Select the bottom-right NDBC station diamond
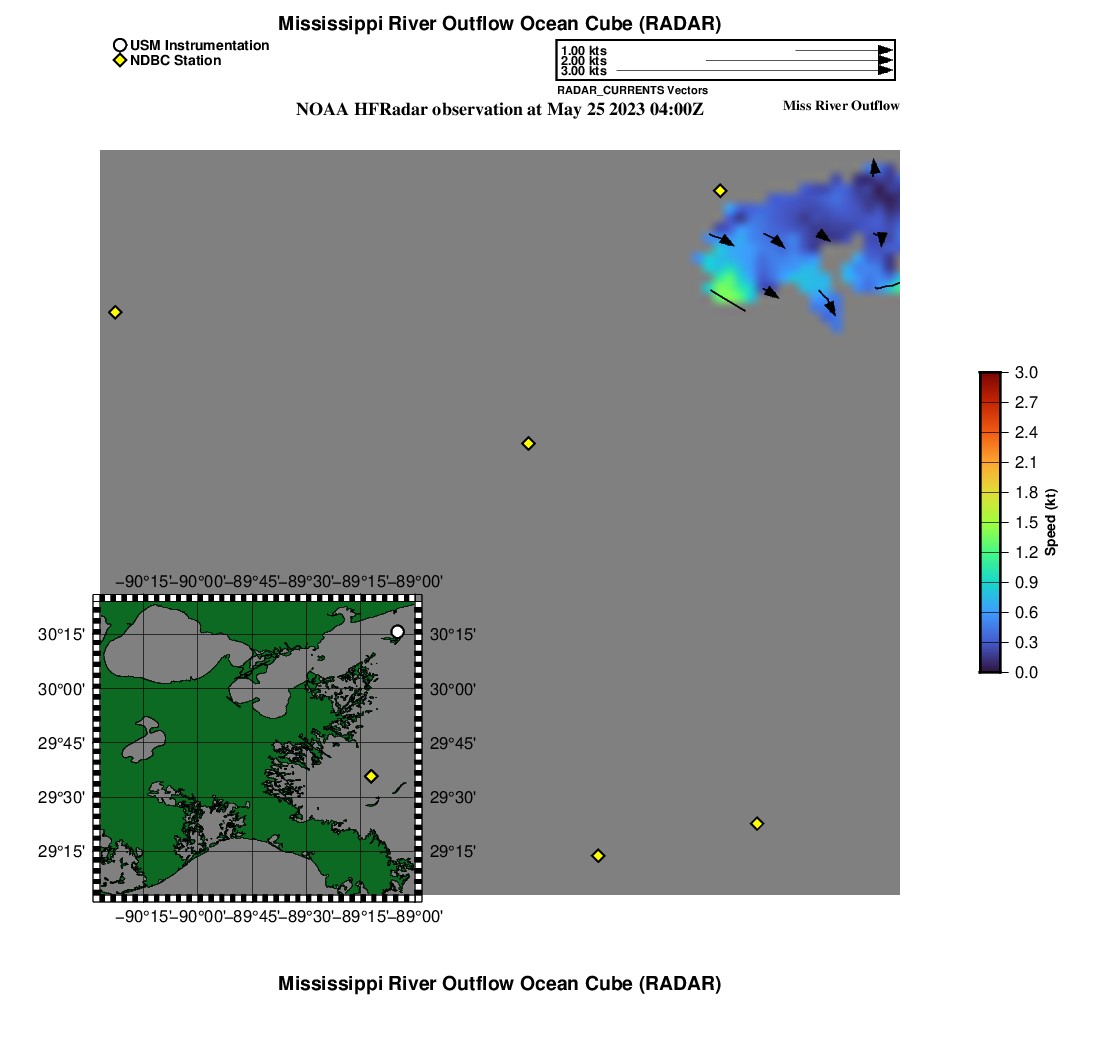The width and height of the screenshot is (1100, 1050). (x=757, y=823)
